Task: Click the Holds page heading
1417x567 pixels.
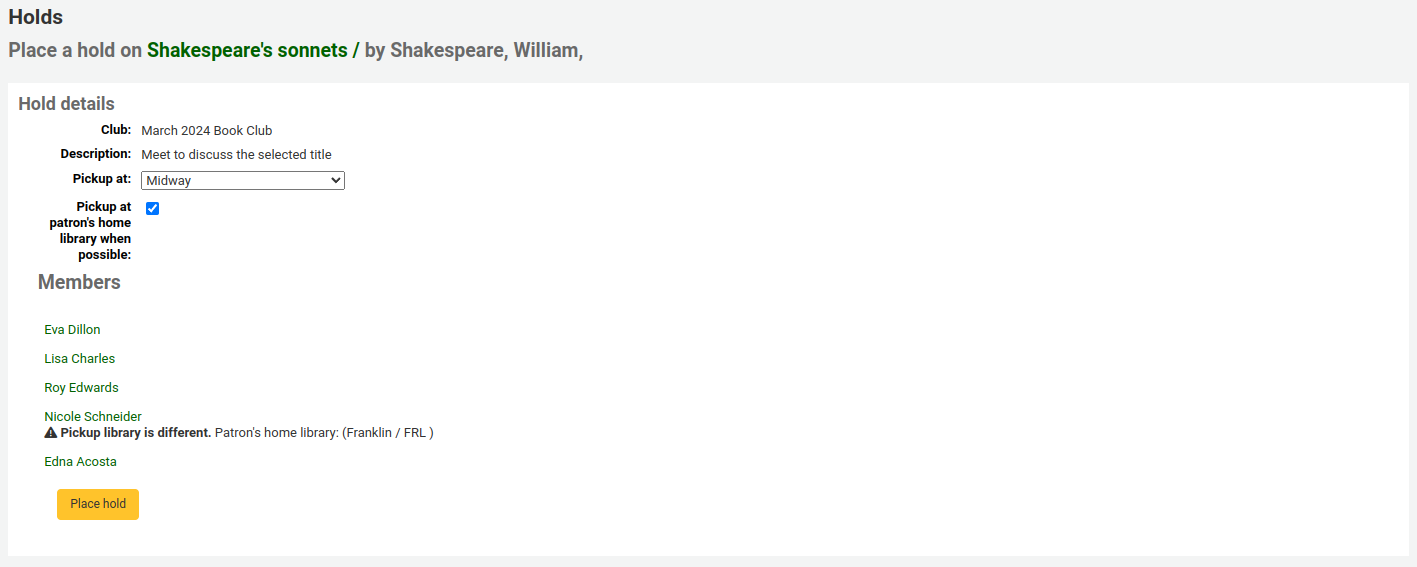Action: (x=36, y=17)
